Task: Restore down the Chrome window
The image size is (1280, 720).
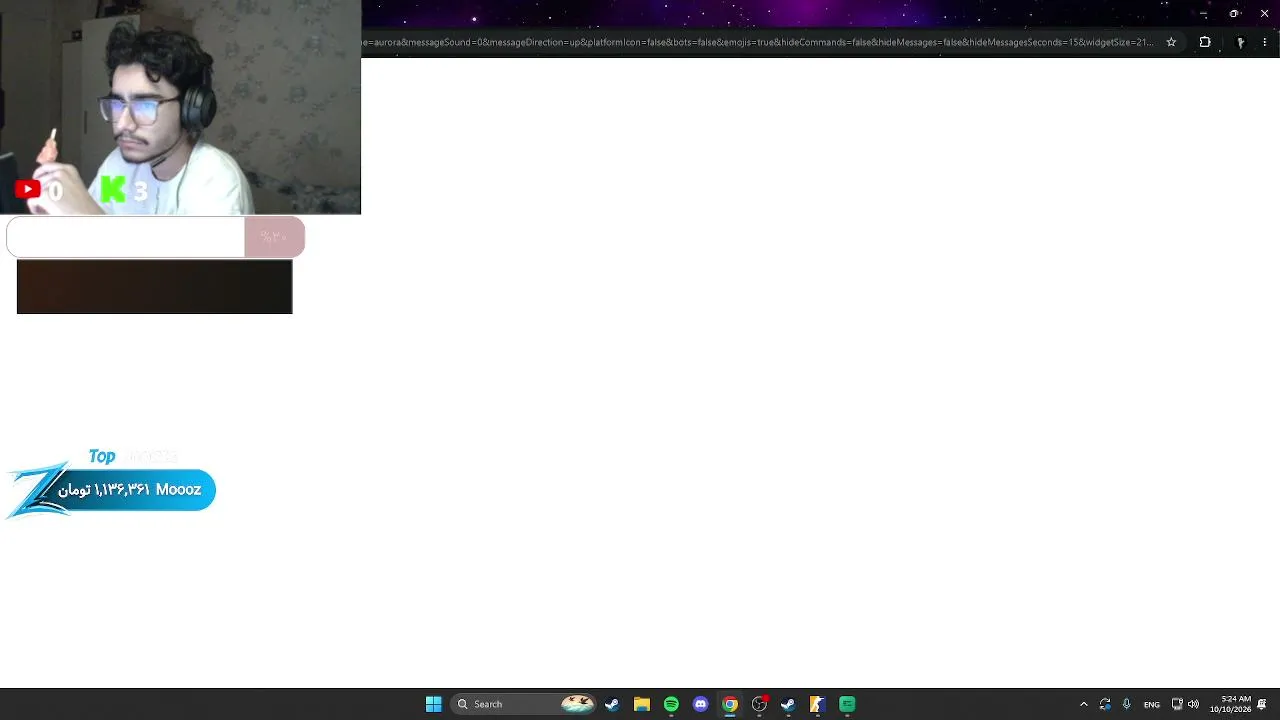Action: coord(1234,13)
